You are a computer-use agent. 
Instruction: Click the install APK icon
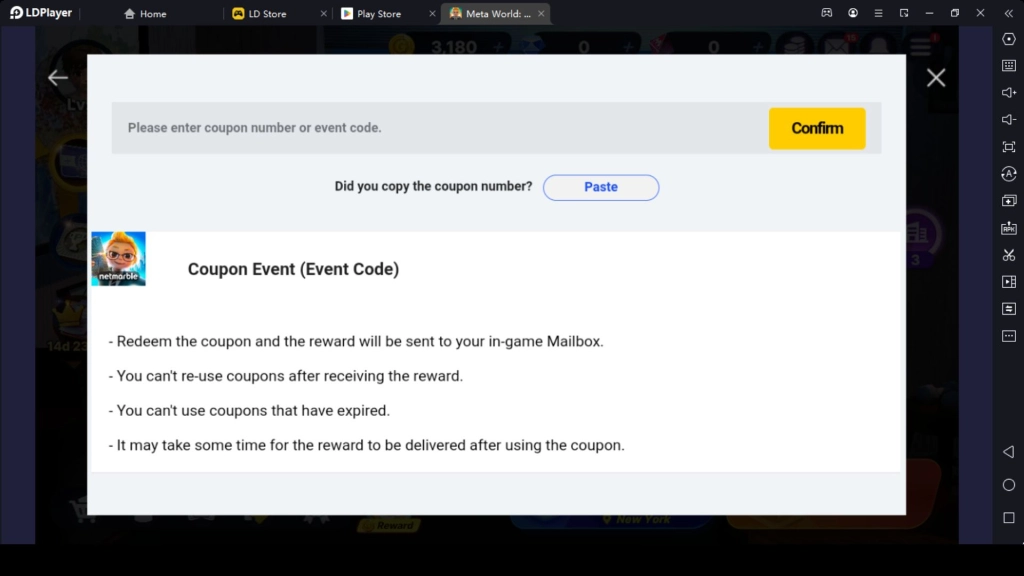(x=1009, y=228)
